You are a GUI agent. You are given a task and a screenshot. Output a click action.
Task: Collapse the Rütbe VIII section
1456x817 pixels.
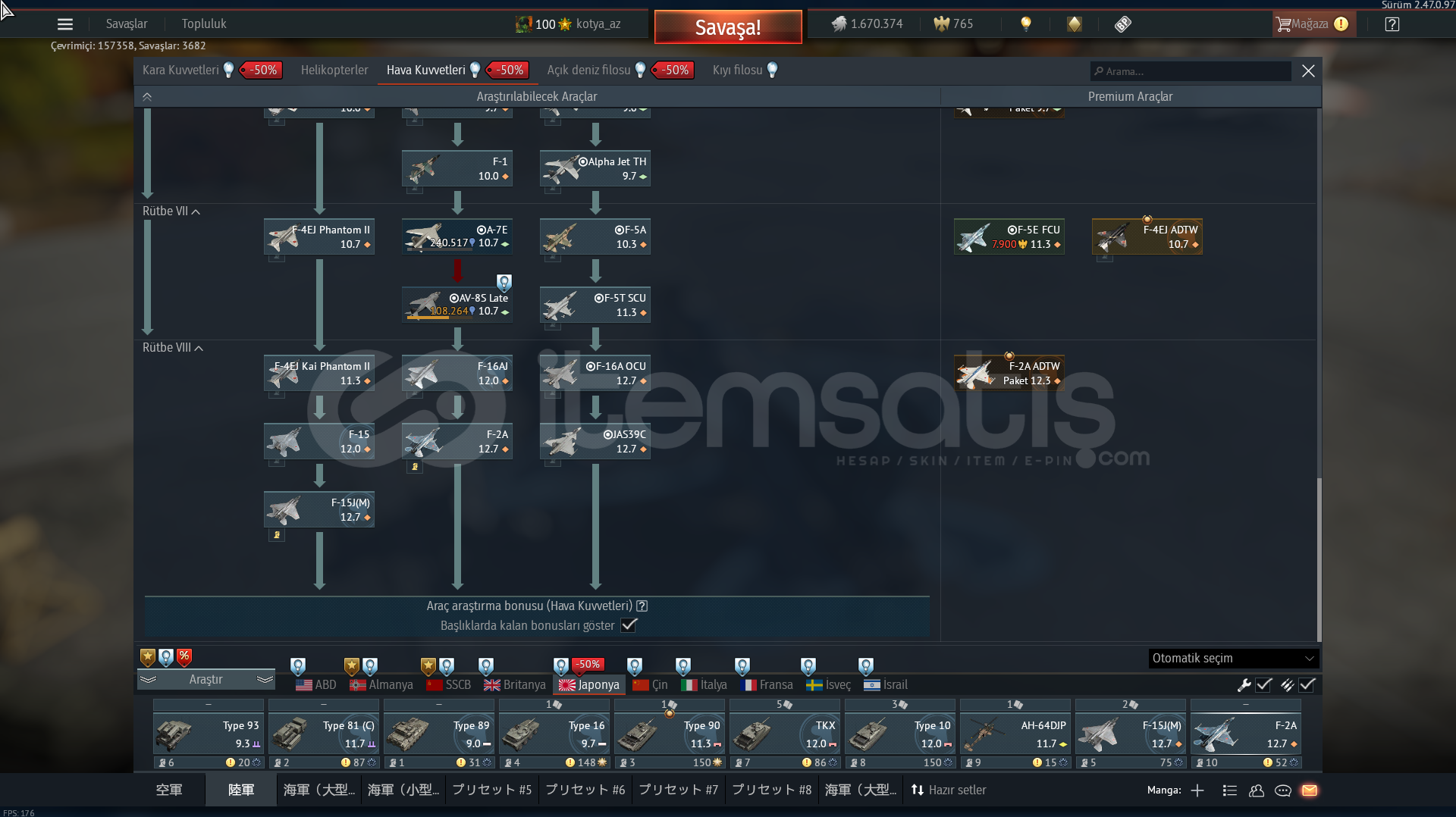(x=173, y=348)
